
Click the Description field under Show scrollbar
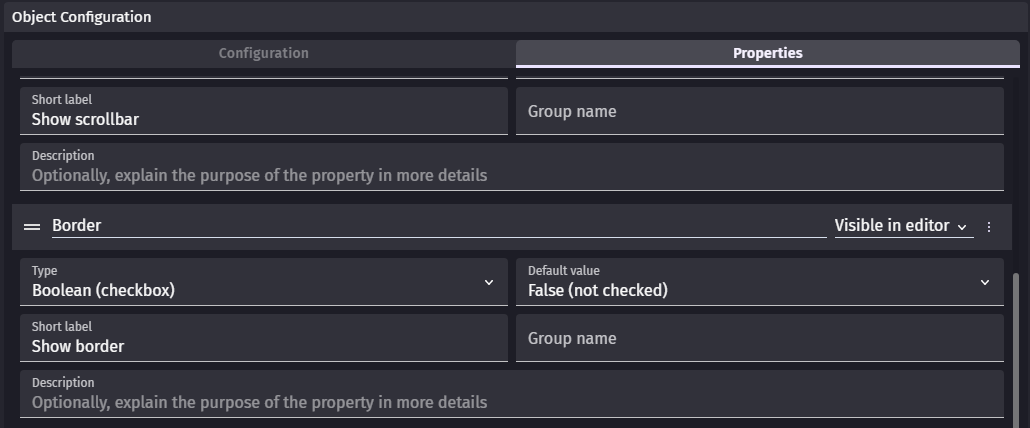[x=512, y=167]
